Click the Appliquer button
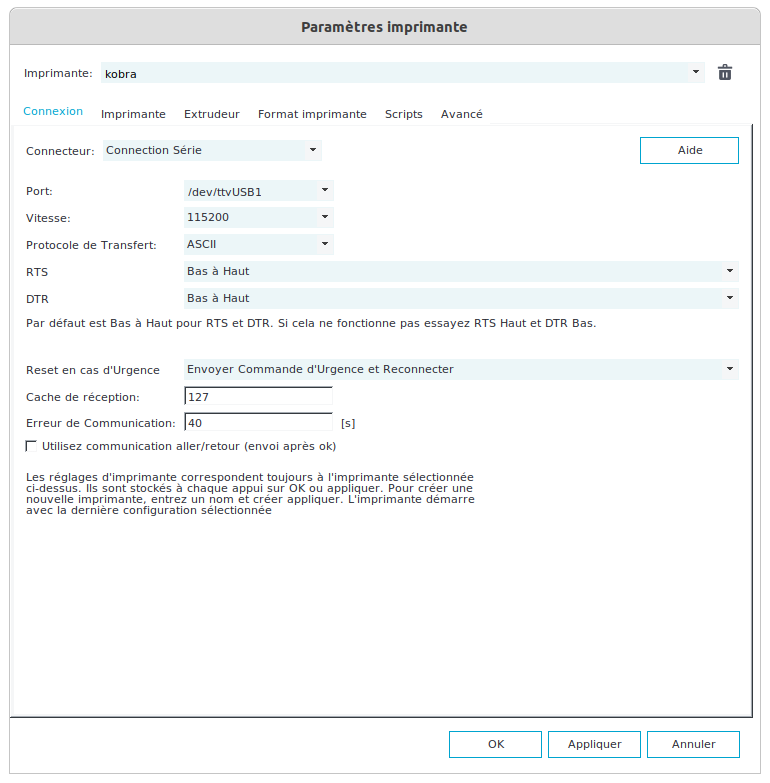This screenshot has height=783, width=770. point(594,744)
